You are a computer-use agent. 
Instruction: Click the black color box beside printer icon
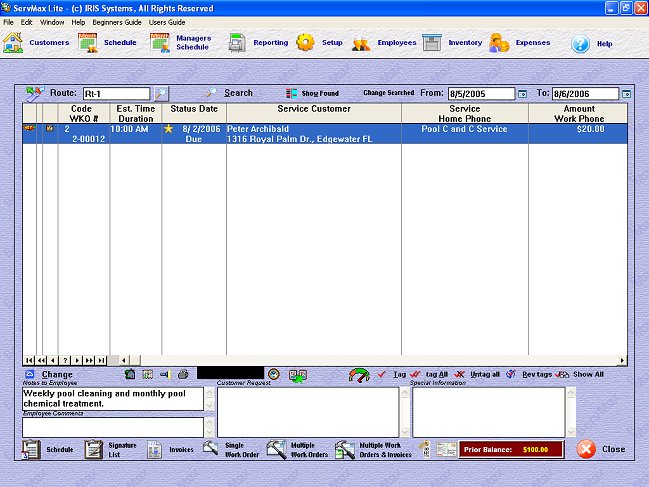(230, 373)
